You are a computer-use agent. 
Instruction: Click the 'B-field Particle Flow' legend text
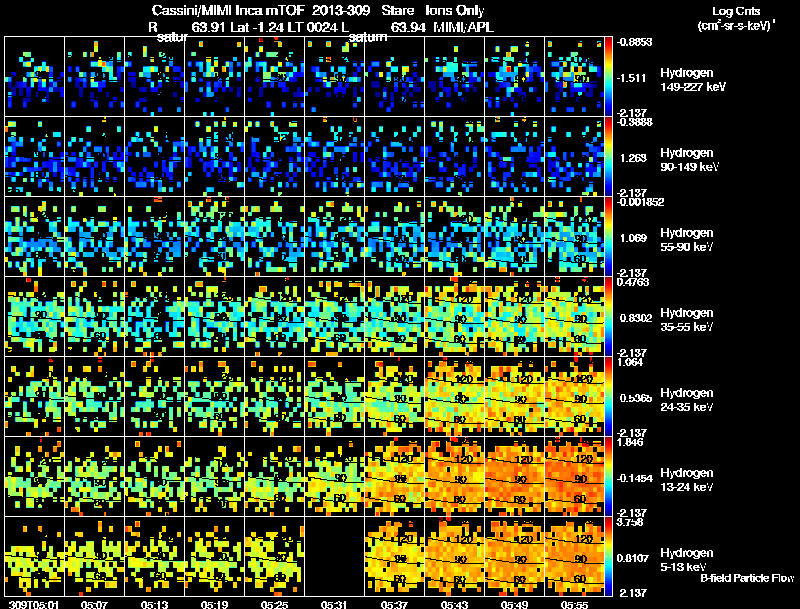coord(747,578)
